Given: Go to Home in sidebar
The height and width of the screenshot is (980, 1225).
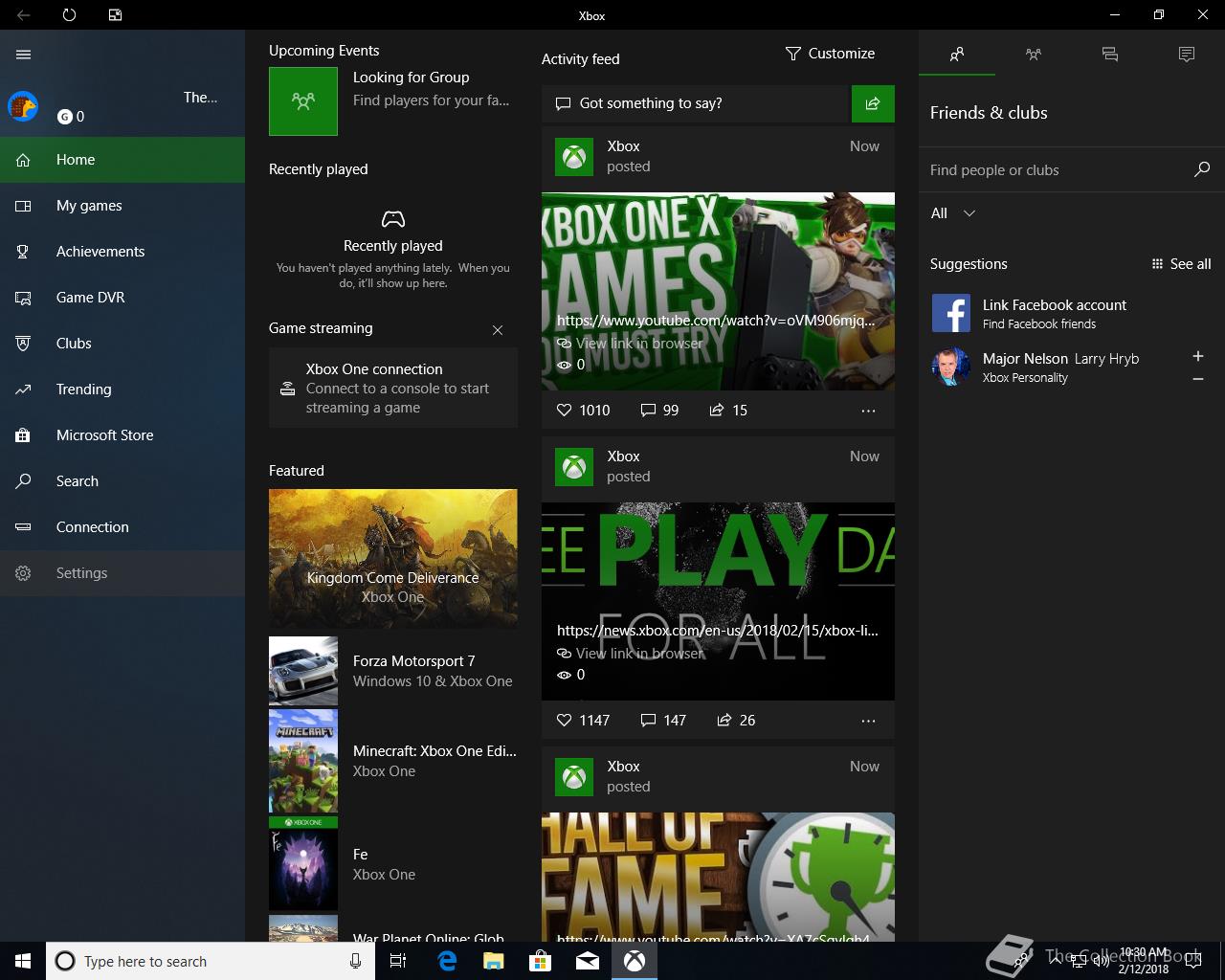Looking at the screenshot, I should coord(122,160).
